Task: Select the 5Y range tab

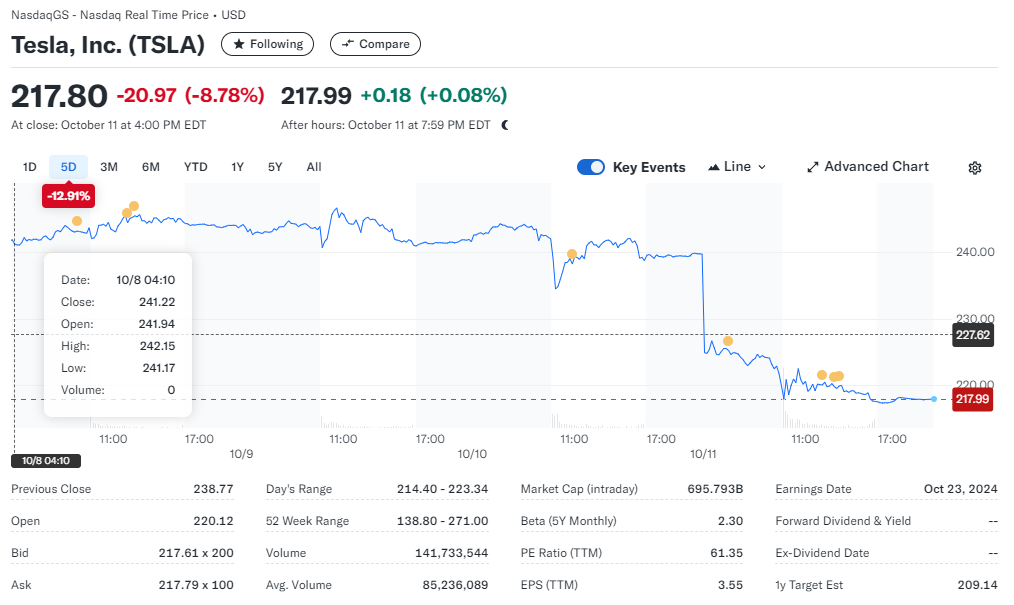Action: coord(275,167)
